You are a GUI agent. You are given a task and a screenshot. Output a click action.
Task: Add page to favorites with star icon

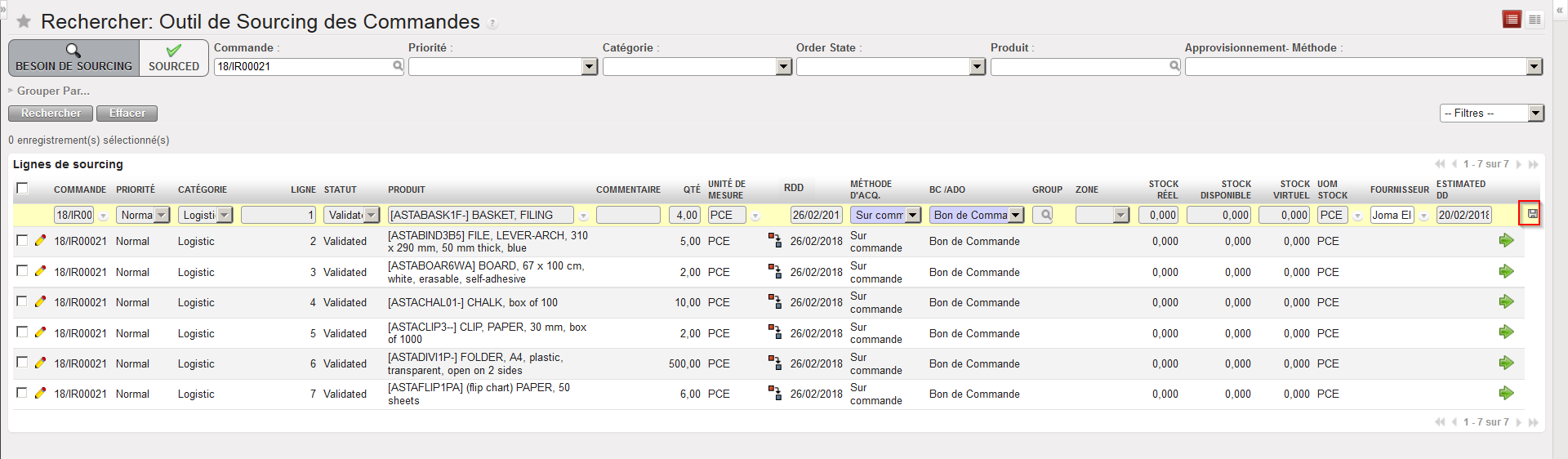point(24,21)
